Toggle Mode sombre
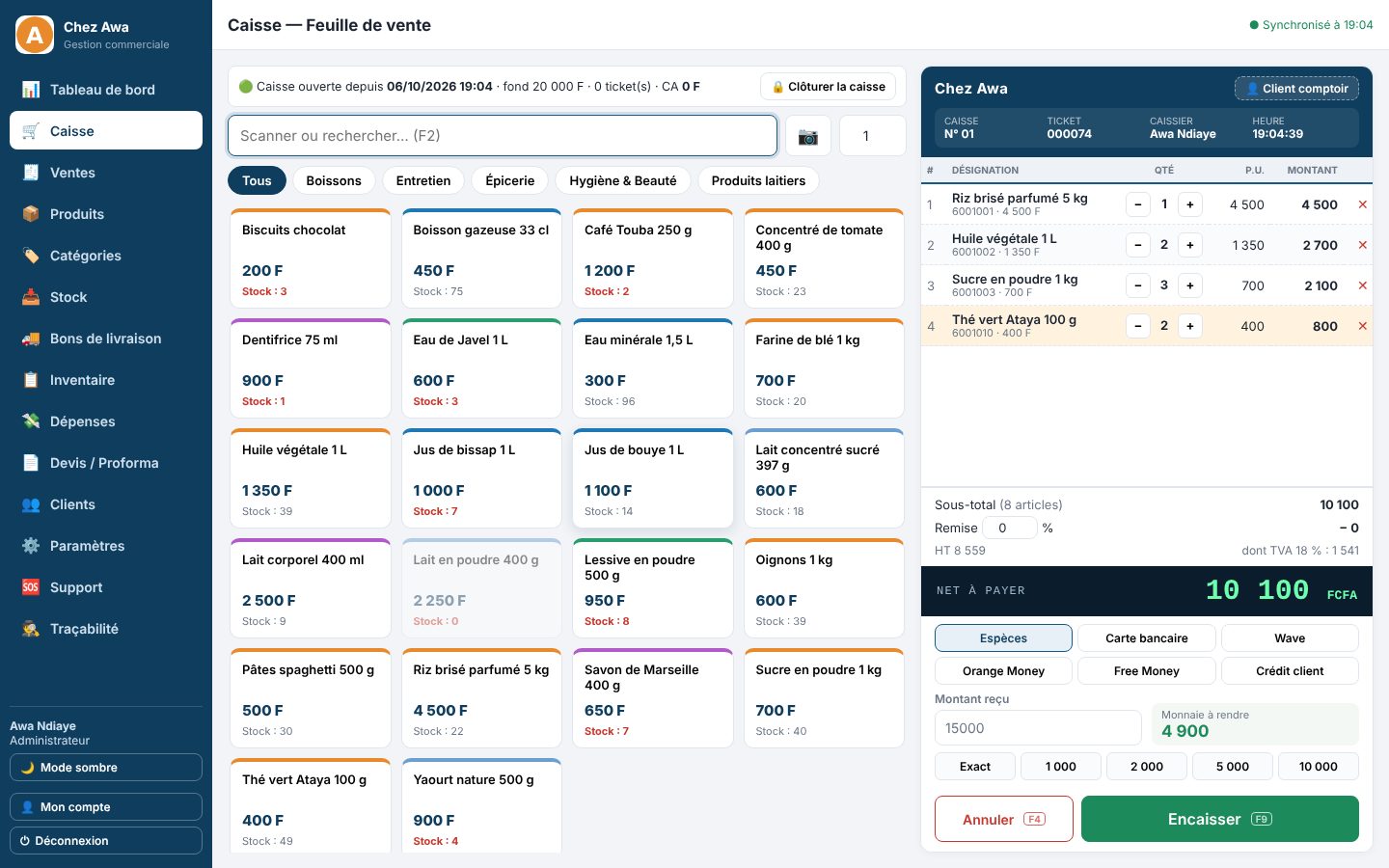Screen dimensions: 1389x868 click(106, 768)
